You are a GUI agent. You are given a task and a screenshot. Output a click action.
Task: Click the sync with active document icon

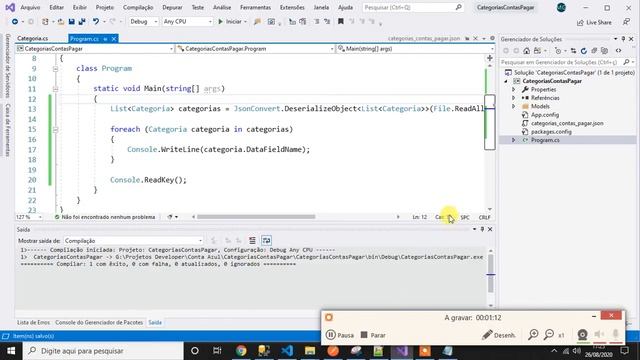coord(573,51)
